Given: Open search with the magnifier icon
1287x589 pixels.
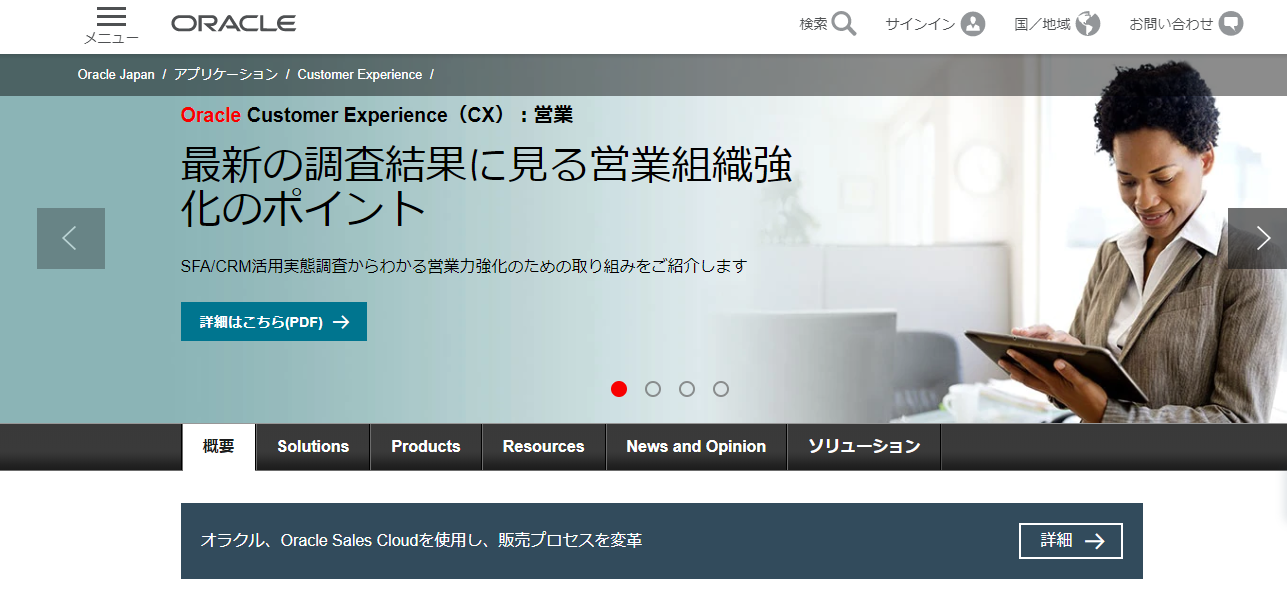Looking at the screenshot, I should coord(844,24).
